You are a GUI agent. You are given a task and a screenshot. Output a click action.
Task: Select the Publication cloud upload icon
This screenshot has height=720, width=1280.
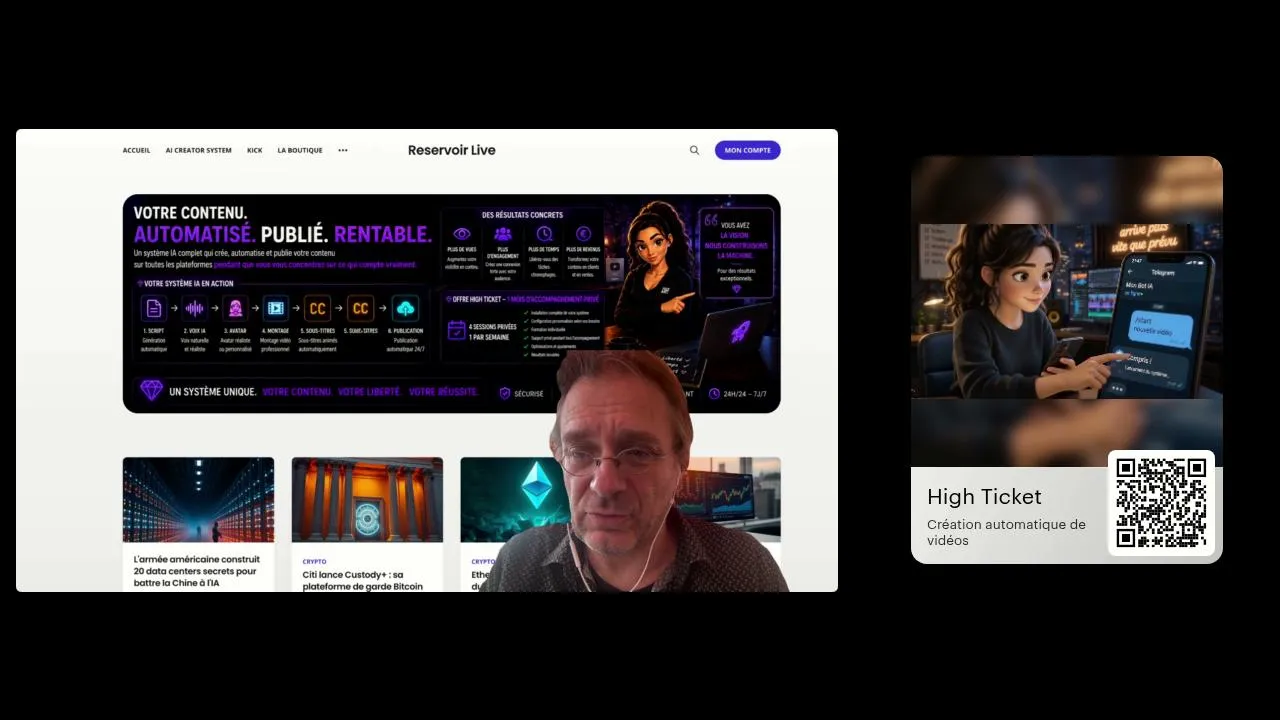(x=405, y=308)
